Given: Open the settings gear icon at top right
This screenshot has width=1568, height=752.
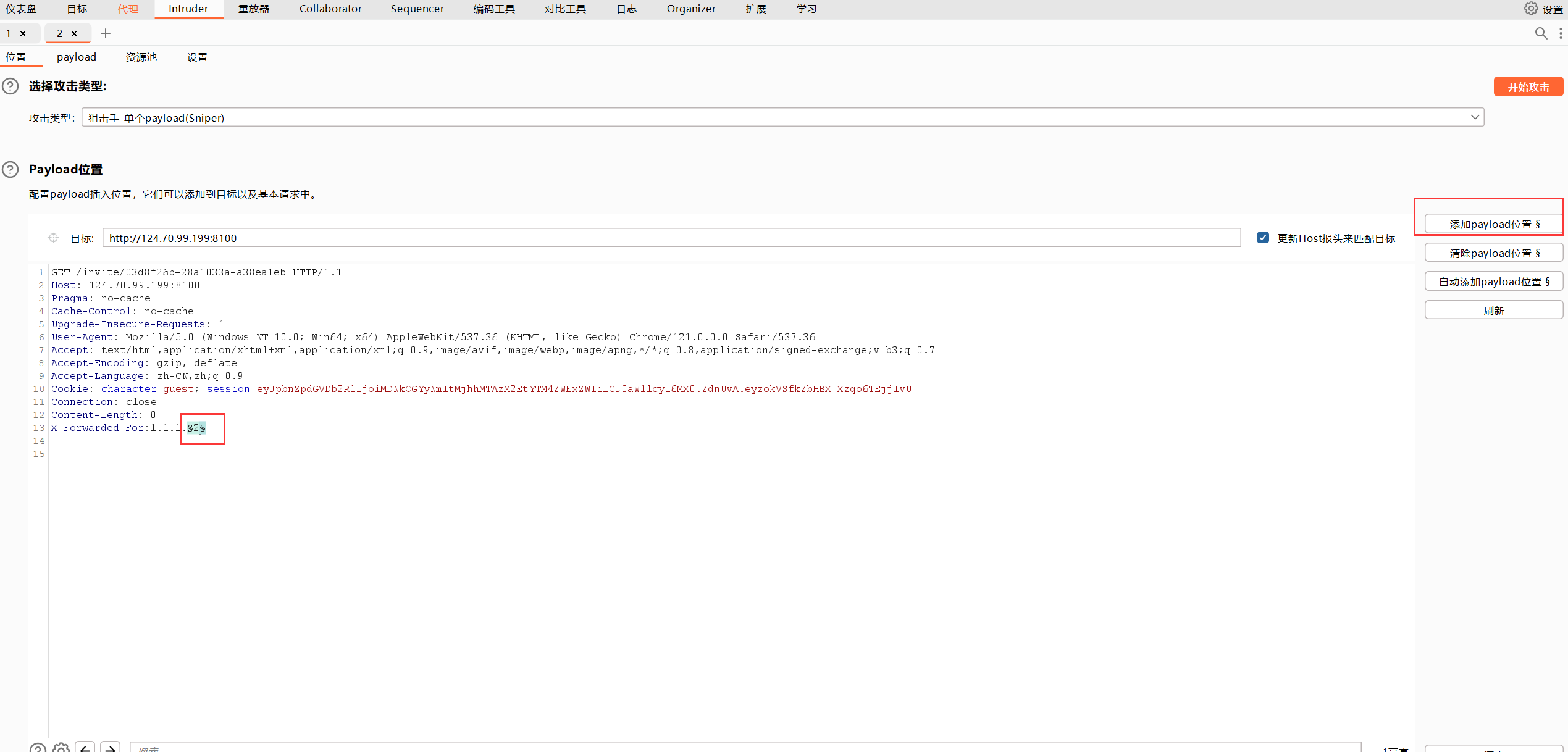Looking at the screenshot, I should point(1531,9).
